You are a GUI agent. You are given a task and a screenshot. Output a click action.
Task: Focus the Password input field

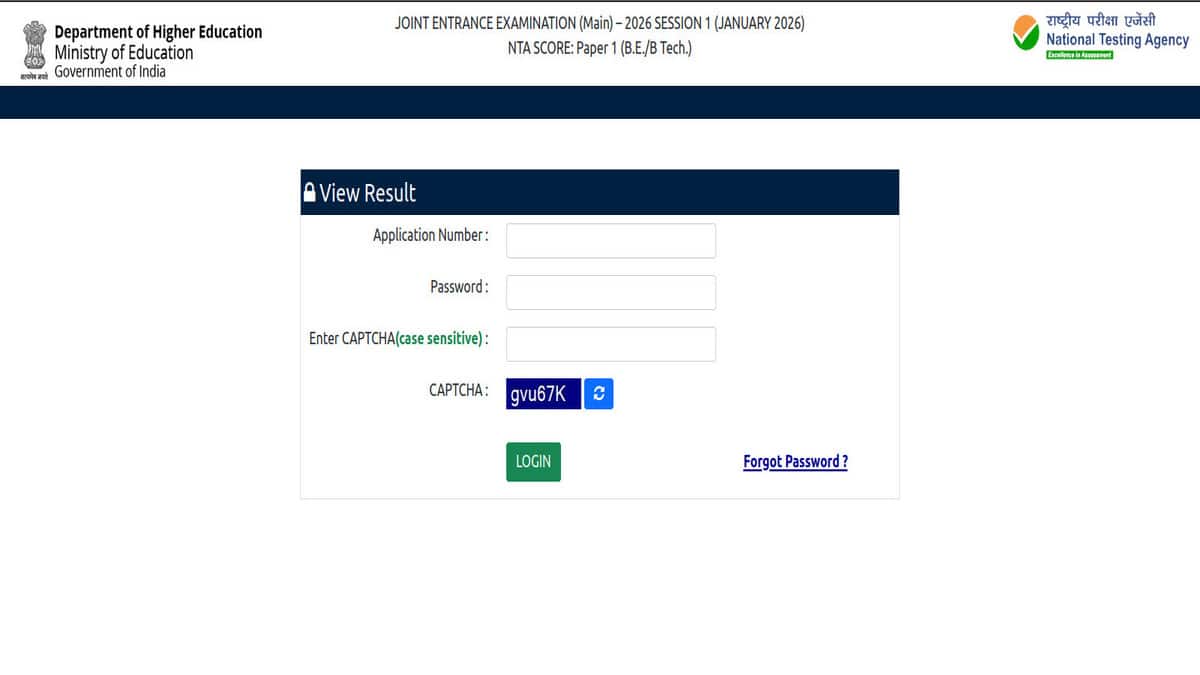(x=611, y=292)
